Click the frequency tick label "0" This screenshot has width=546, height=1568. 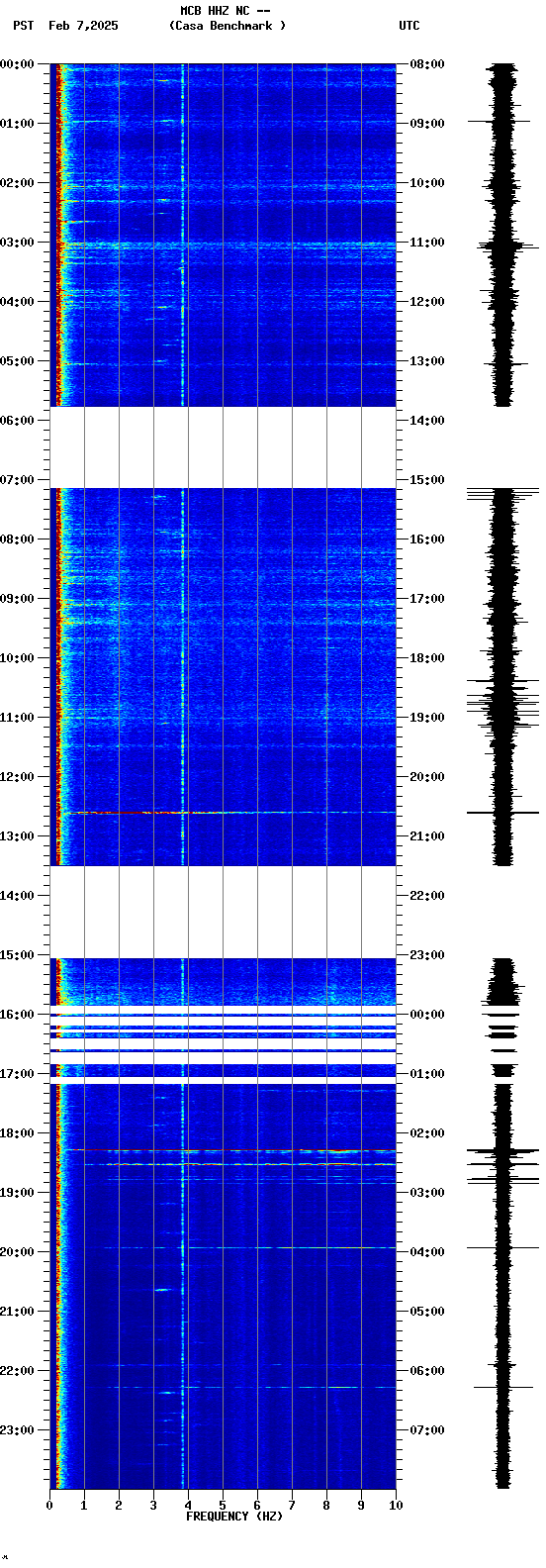pos(49,1506)
